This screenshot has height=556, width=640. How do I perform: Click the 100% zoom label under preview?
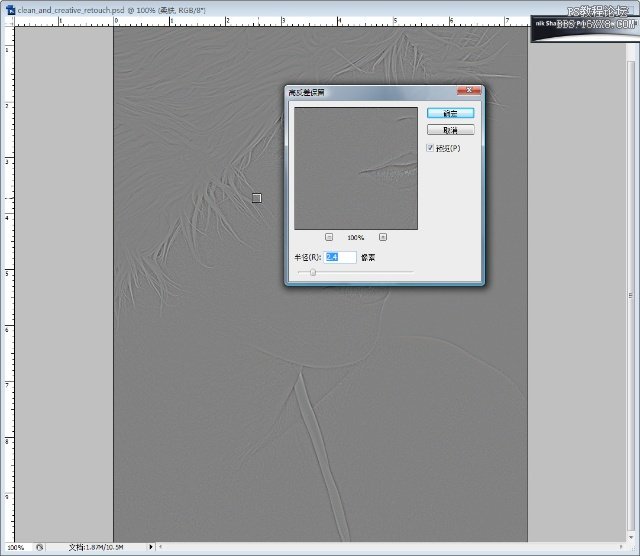tap(356, 238)
